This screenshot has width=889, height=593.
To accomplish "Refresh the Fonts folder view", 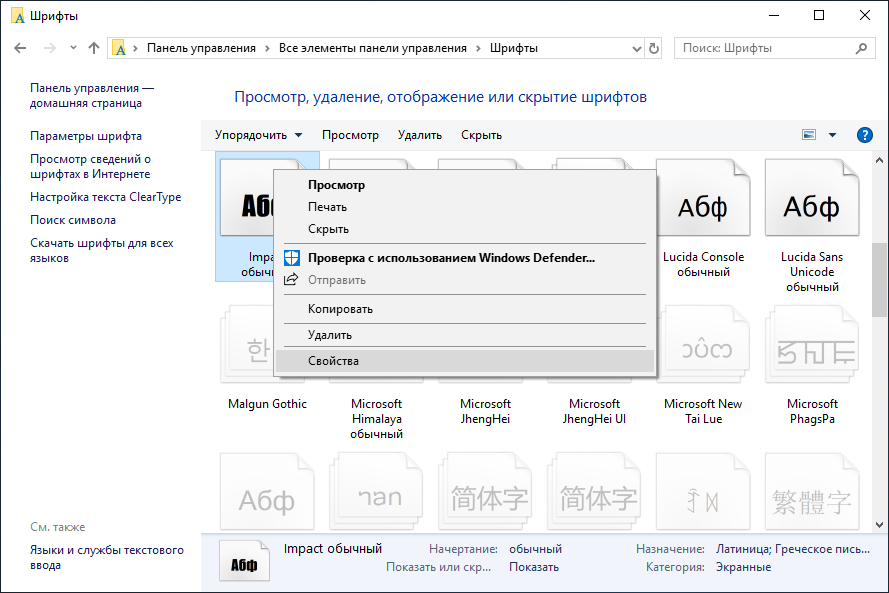I will [654, 49].
